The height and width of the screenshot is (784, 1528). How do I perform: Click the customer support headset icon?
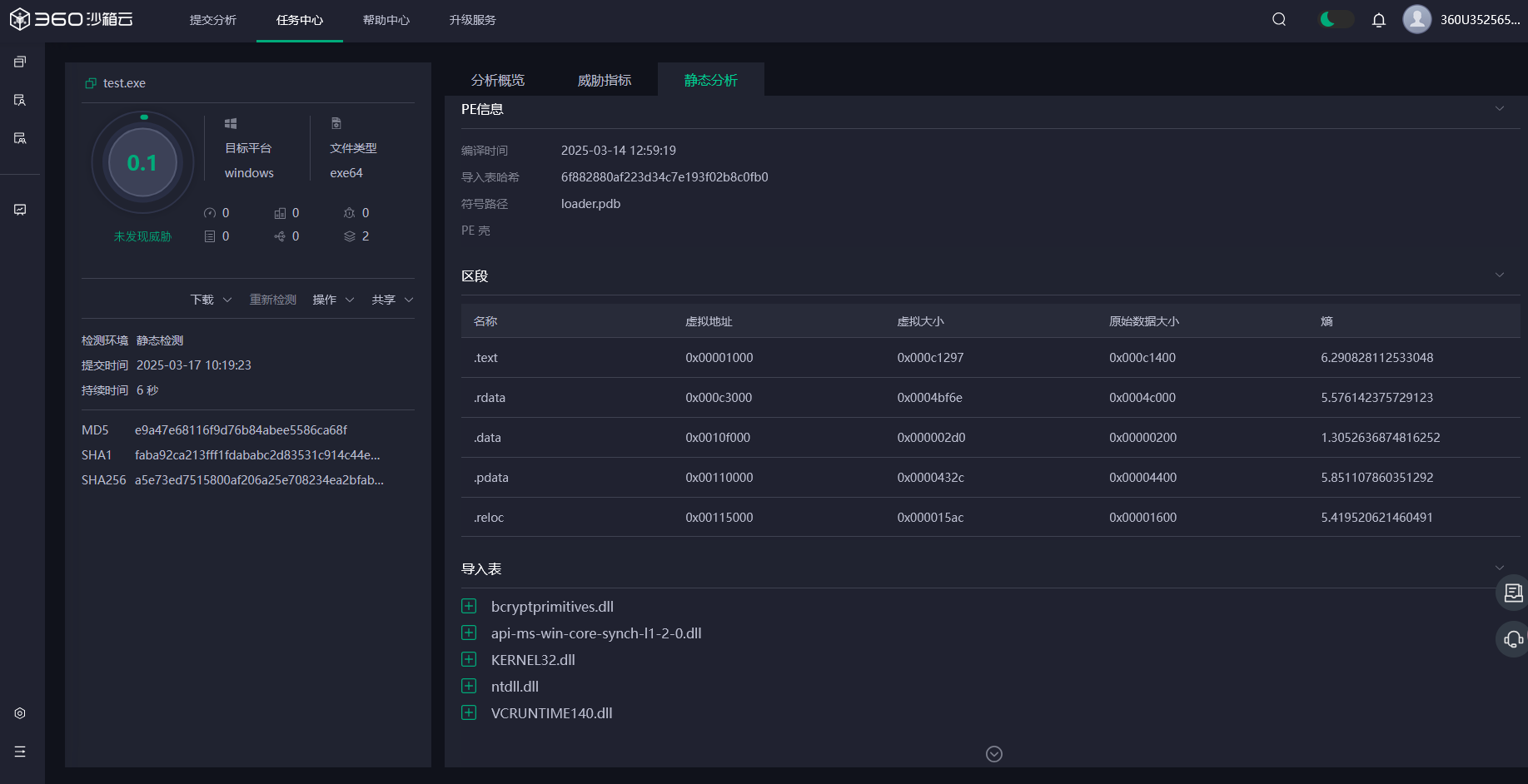[x=1512, y=639]
